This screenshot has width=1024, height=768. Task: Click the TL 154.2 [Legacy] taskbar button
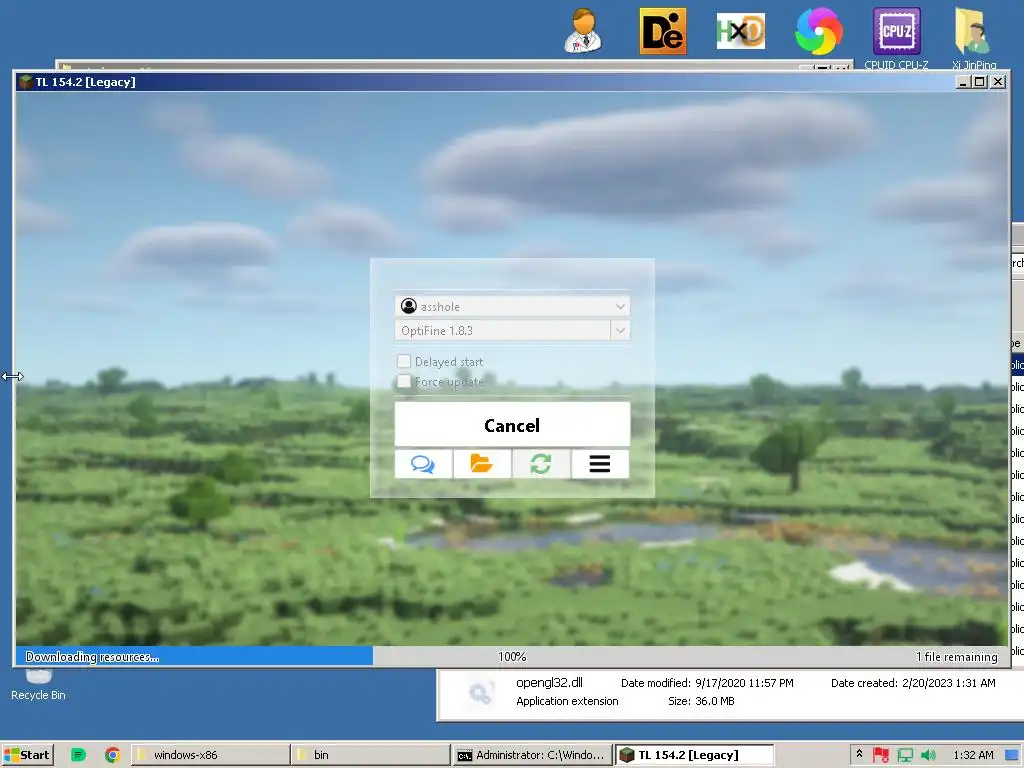point(695,755)
